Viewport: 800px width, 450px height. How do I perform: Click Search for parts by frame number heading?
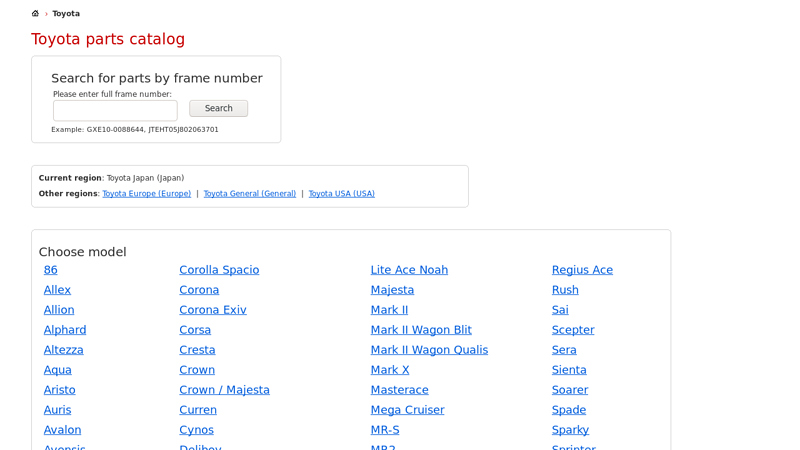click(x=157, y=78)
